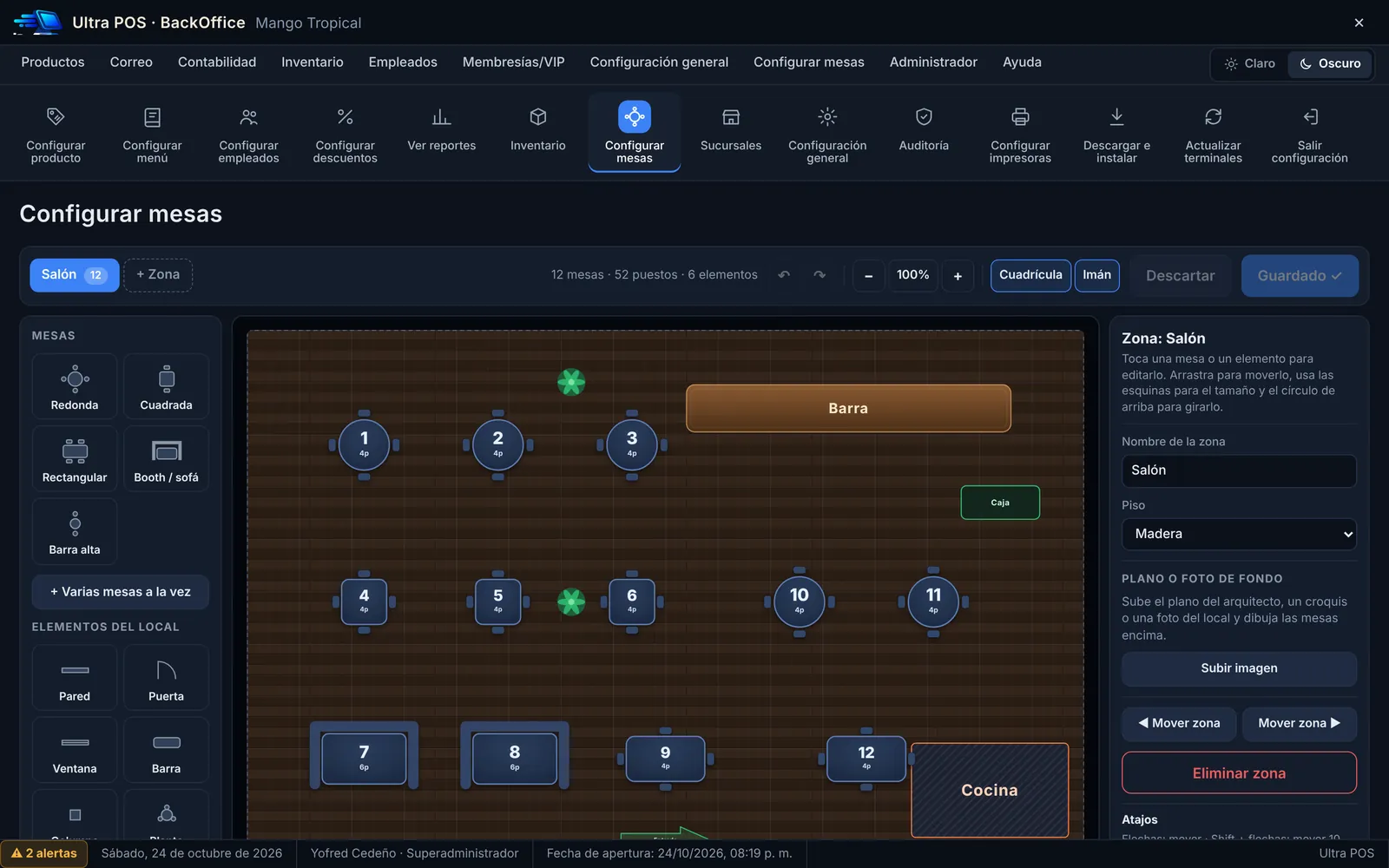This screenshot has width=1389, height=868.
Task: Toggle Imán snapping
Action: tap(1096, 275)
